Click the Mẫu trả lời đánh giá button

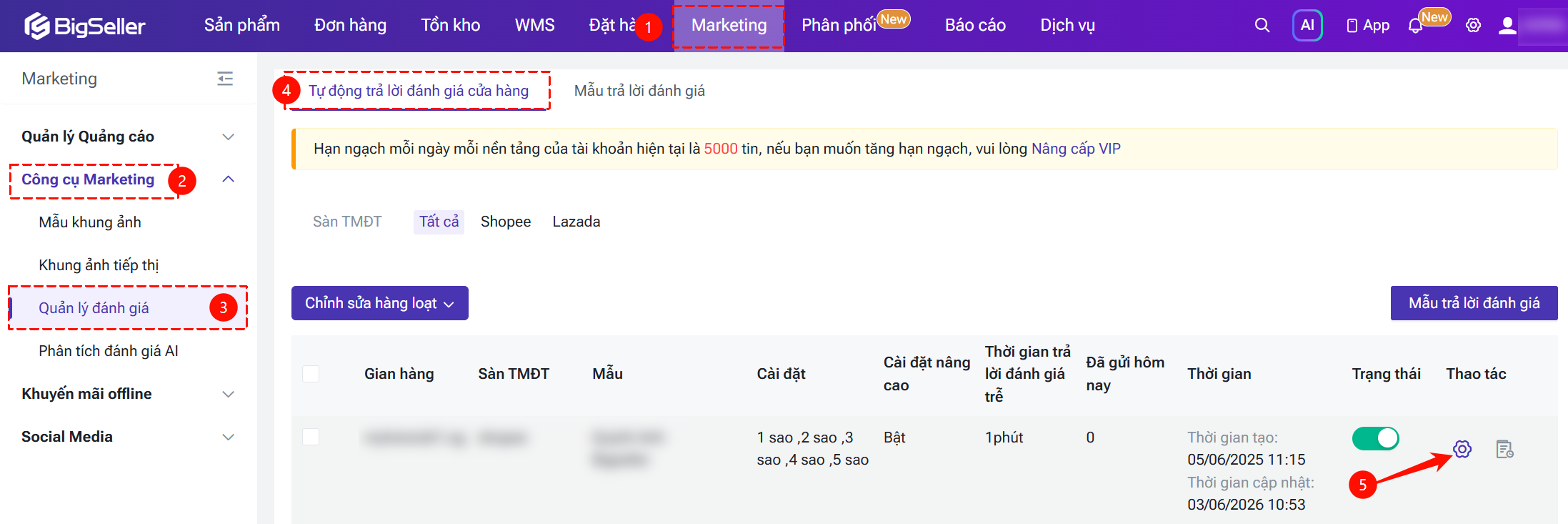[1474, 303]
